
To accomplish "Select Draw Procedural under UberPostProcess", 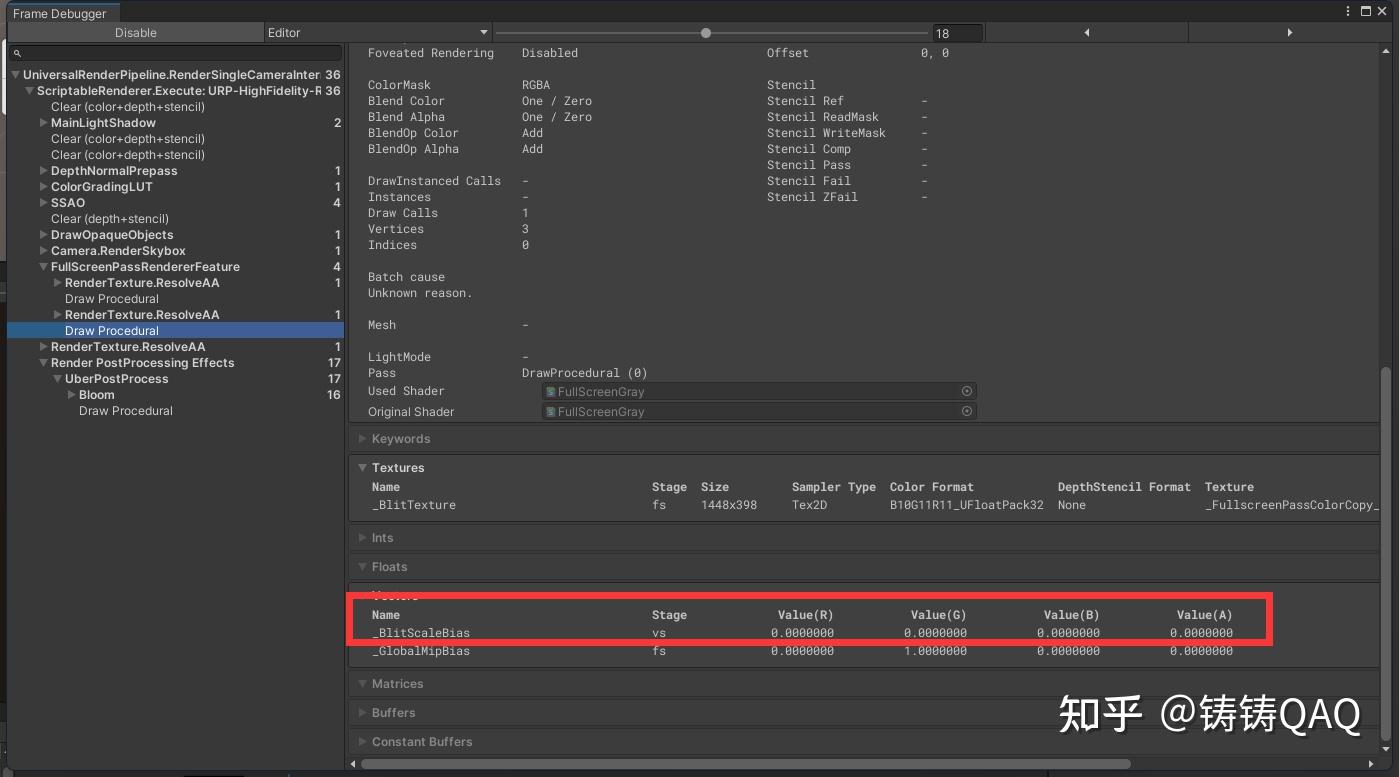I will [x=126, y=411].
